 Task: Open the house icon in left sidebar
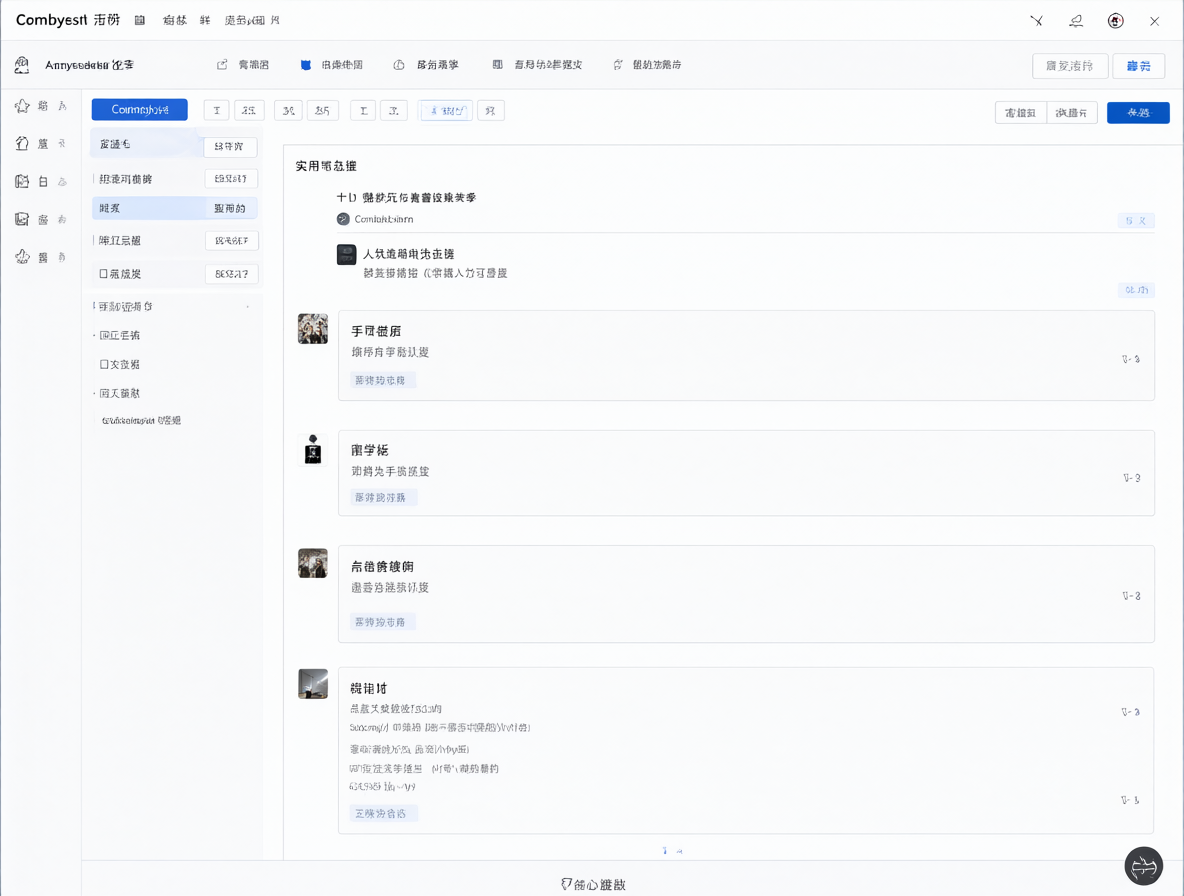click(22, 143)
